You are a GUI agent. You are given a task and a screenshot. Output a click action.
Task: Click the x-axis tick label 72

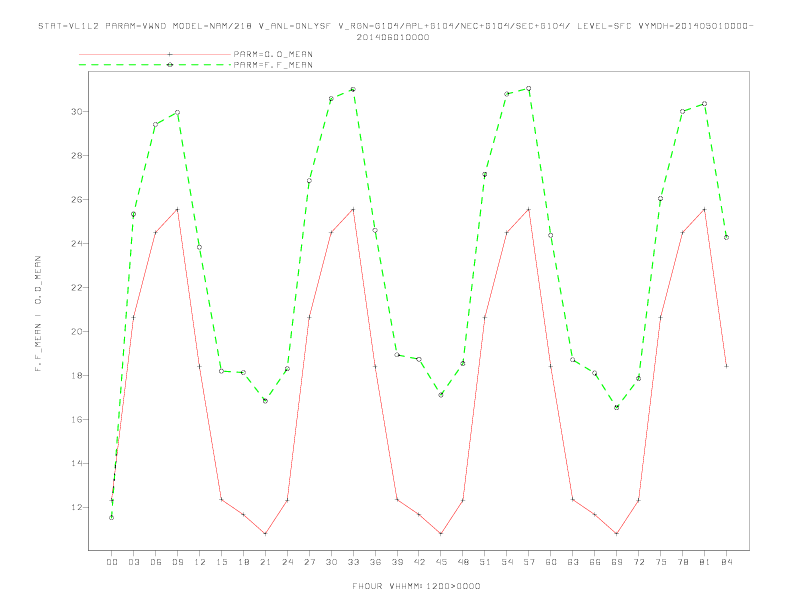coord(638,562)
